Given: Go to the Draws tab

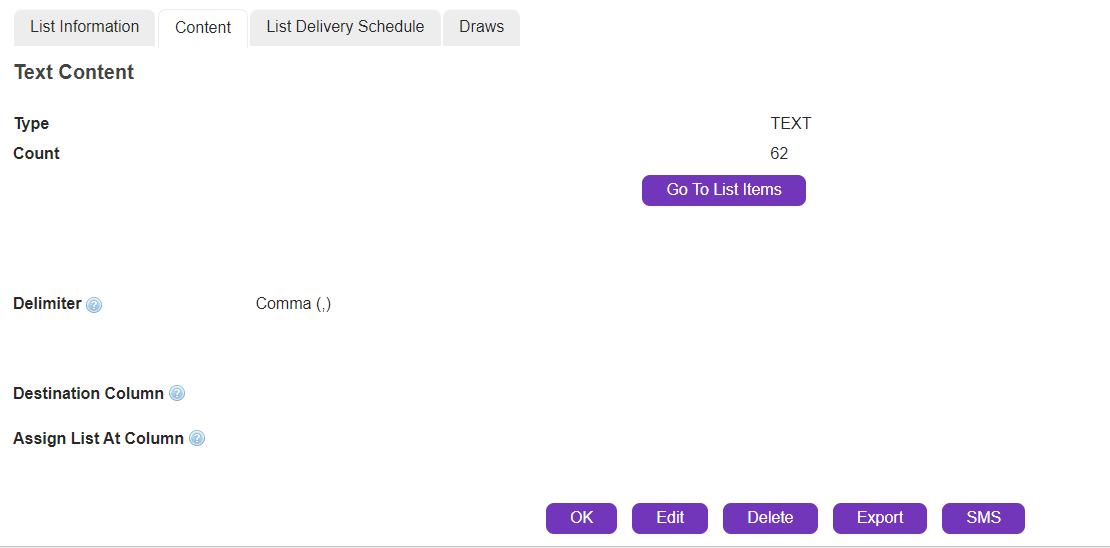Looking at the screenshot, I should click(481, 27).
